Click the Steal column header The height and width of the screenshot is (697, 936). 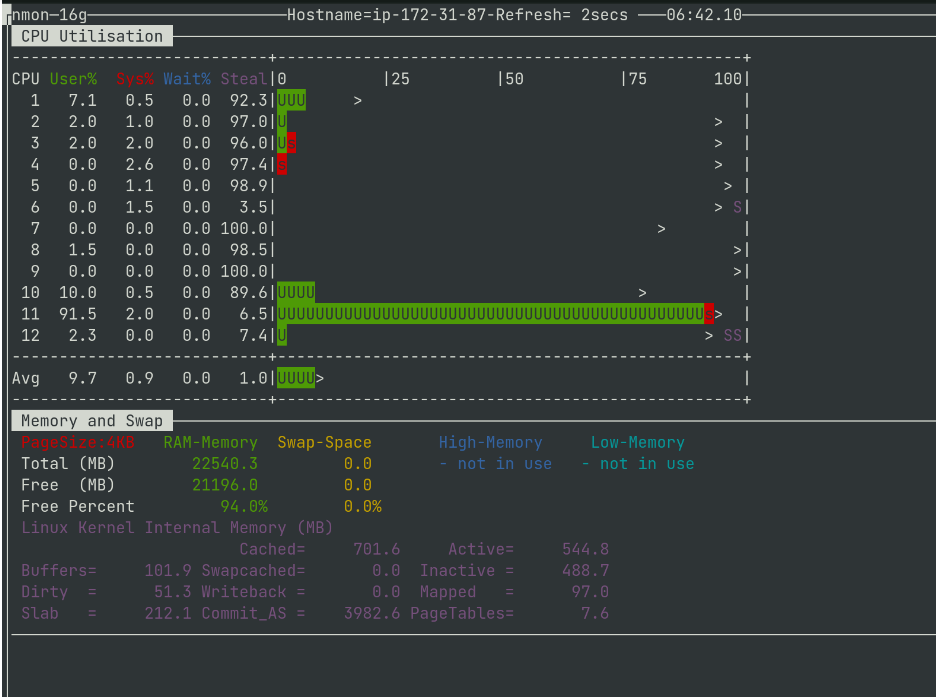point(244,79)
